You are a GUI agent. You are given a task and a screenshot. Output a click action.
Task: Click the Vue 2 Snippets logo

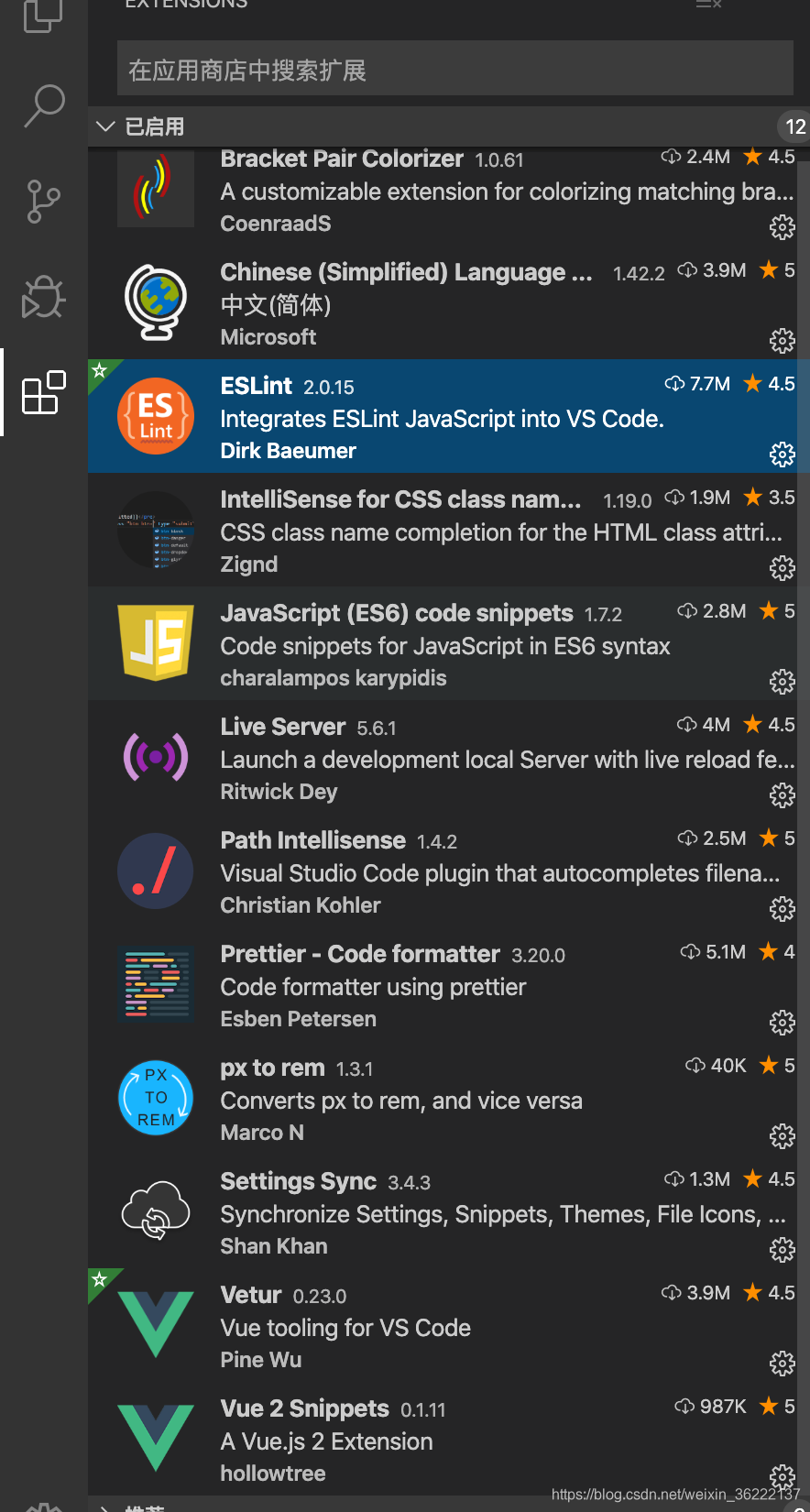(156, 1439)
